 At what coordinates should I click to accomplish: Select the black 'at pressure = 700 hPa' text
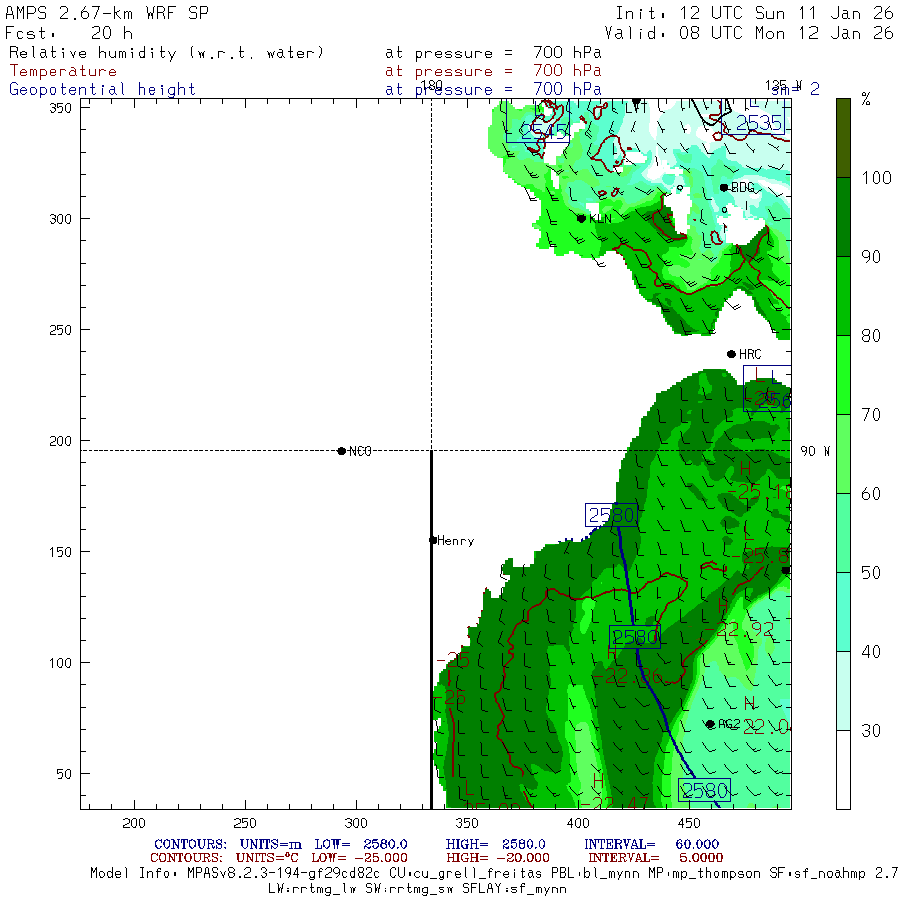493,53
